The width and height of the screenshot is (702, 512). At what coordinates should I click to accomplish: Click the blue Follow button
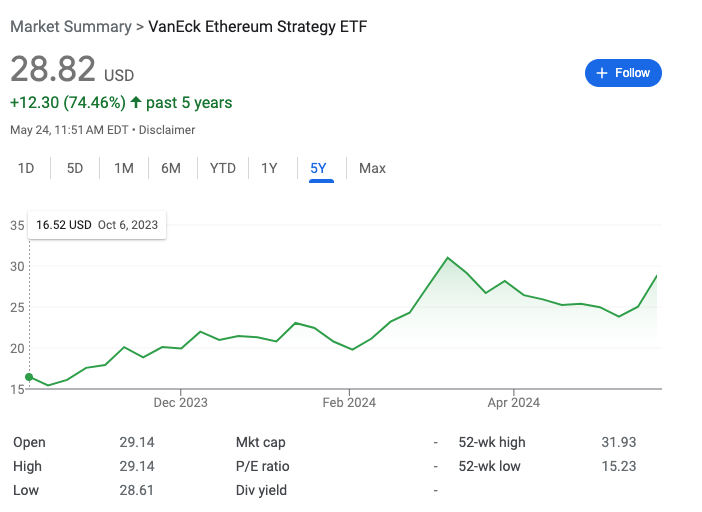(x=623, y=73)
